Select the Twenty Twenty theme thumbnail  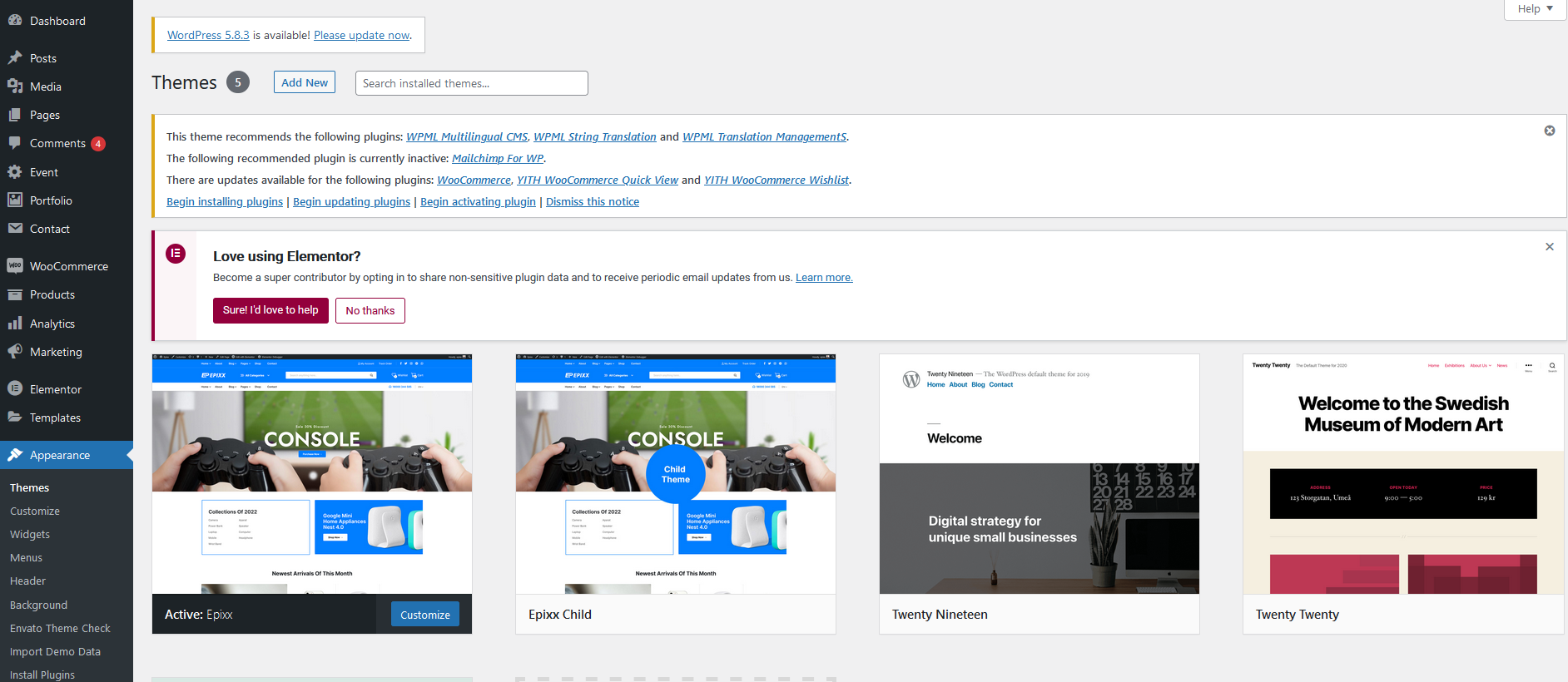coord(1403,474)
